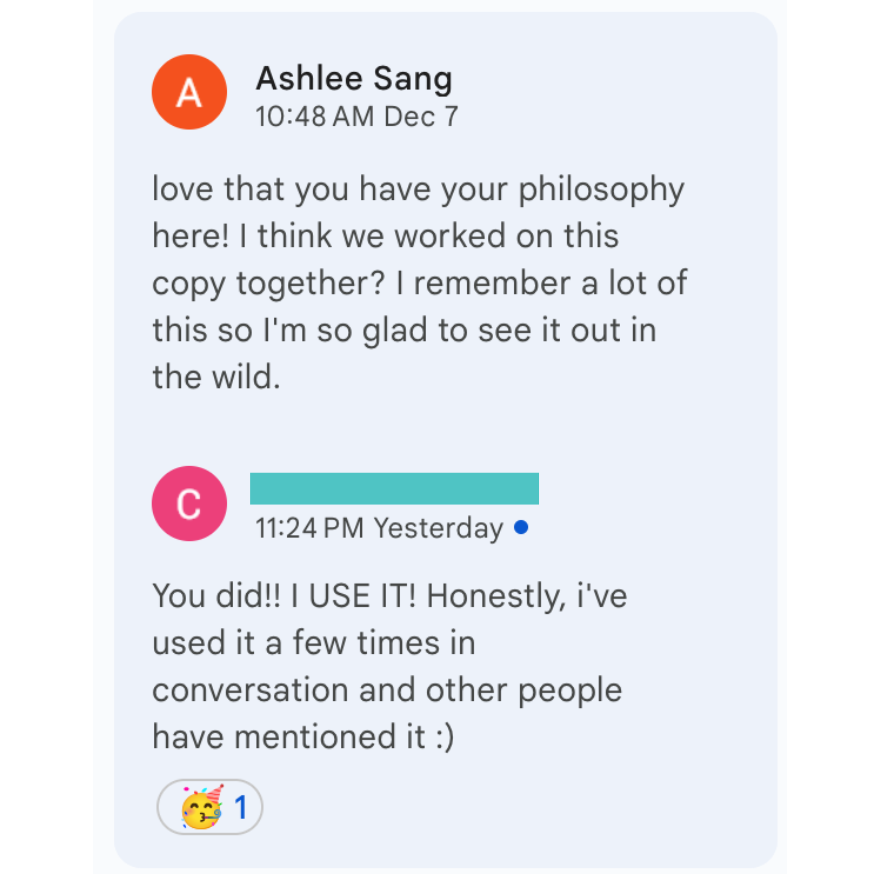Click the text "have mentioned it :)"
880x880 pixels.
tap(303, 737)
